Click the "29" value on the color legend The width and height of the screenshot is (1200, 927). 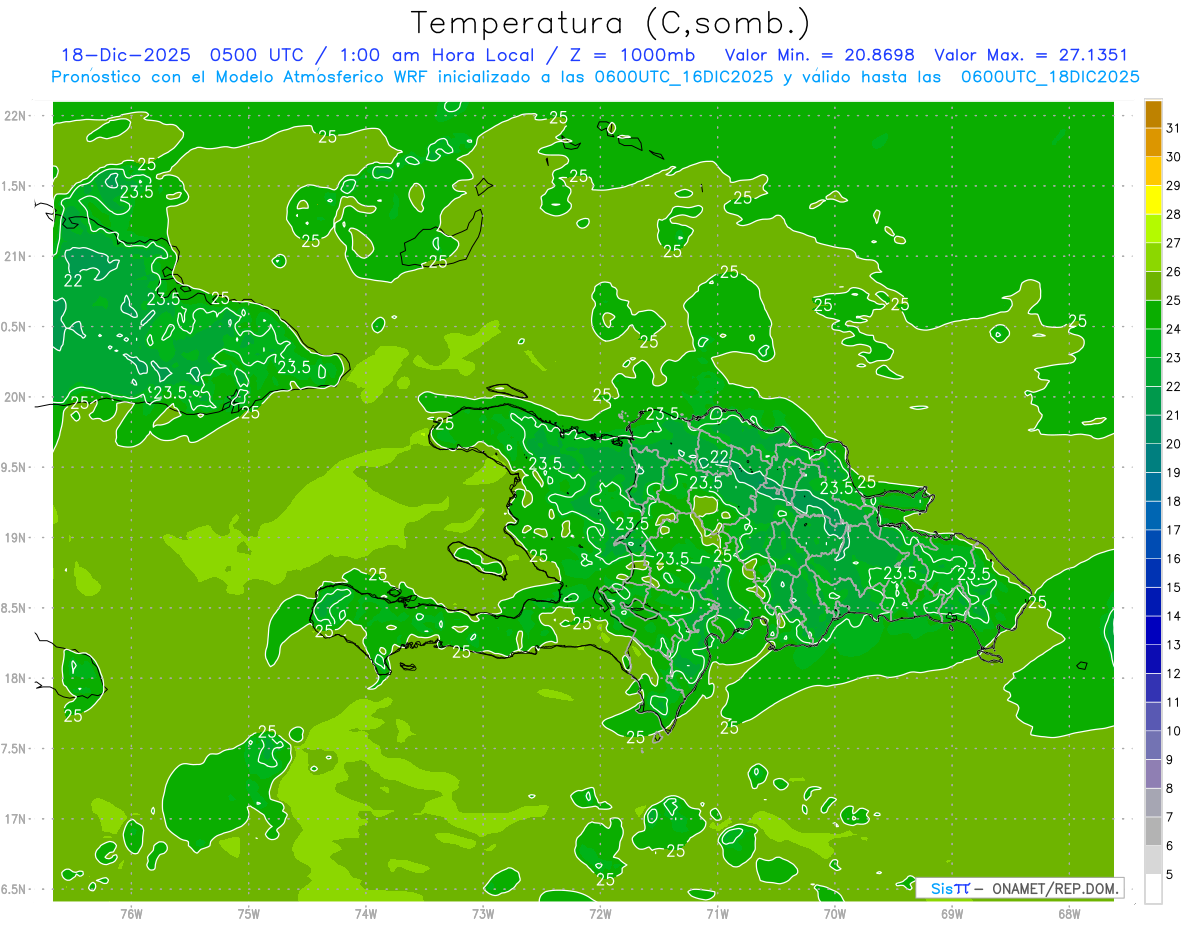pyautogui.click(x=1174, y=185)
